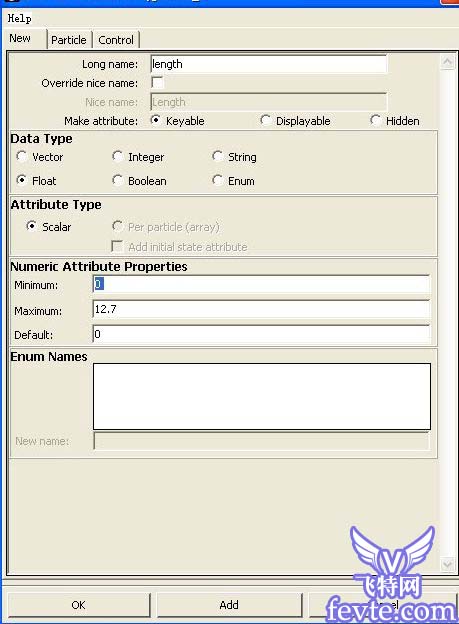Viewport: 459px width, 624px height.
Task: Click the Add button
Action: coord(229,605)
